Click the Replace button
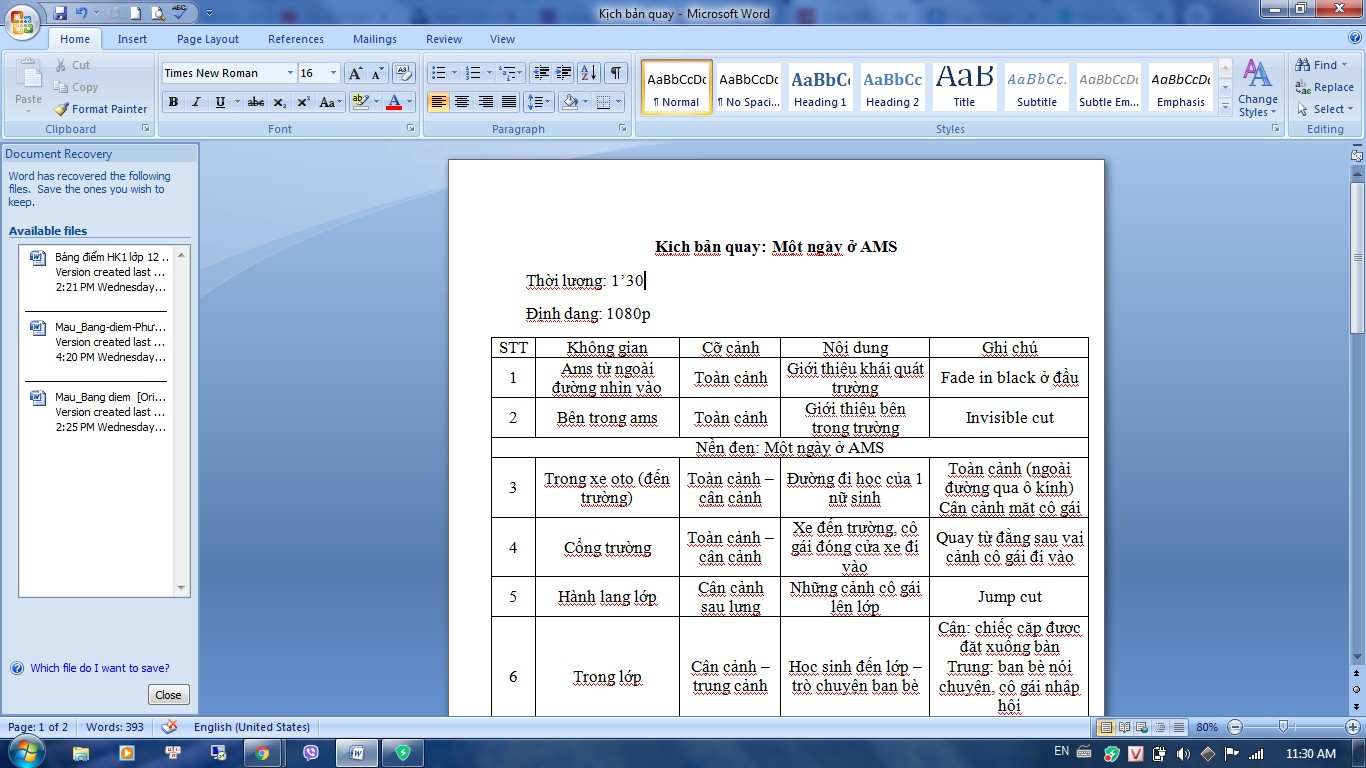This screenshot has height=768, width=1366. point(1324,87)
